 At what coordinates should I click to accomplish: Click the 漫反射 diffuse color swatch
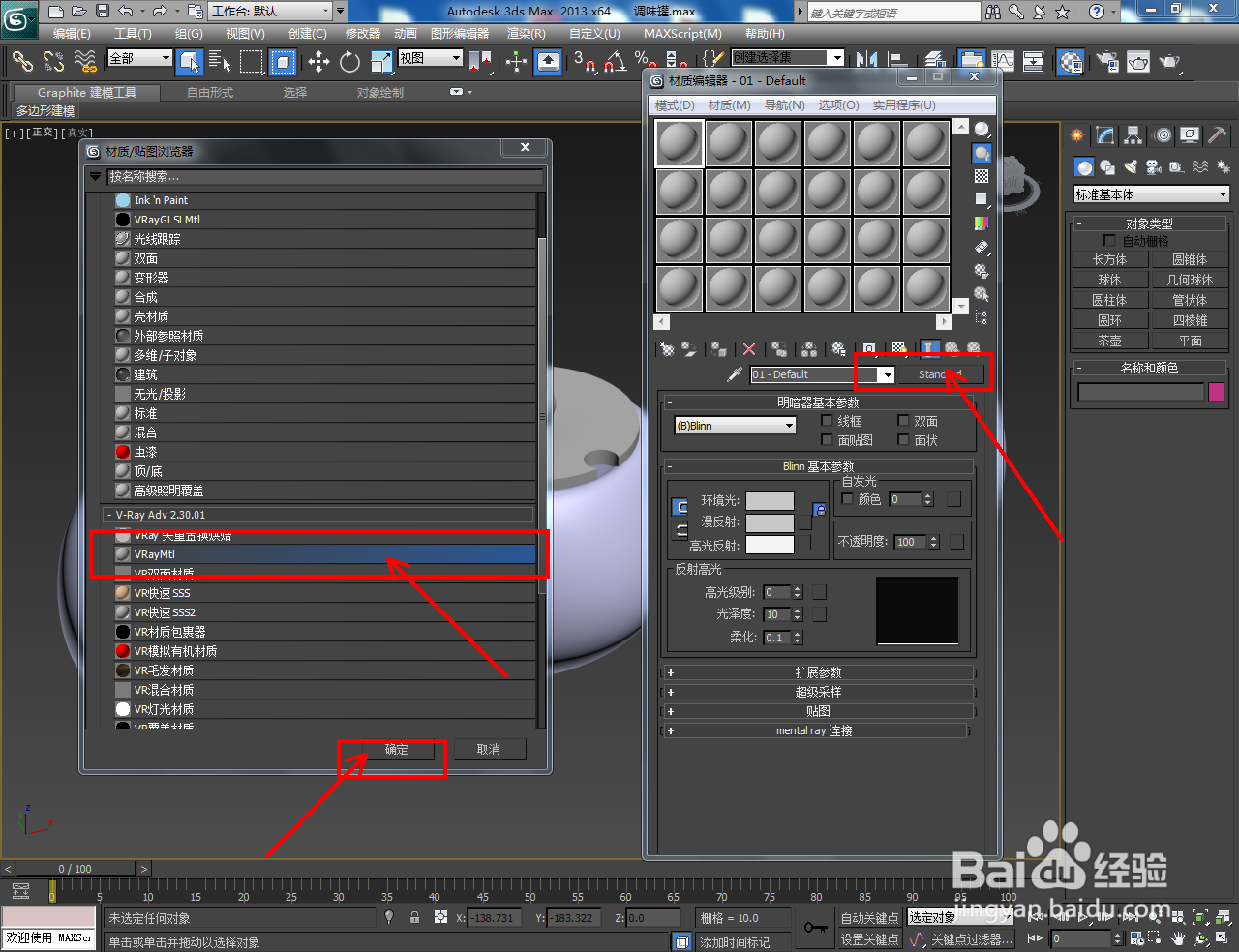pyautogui.click(x=771, y=522)
